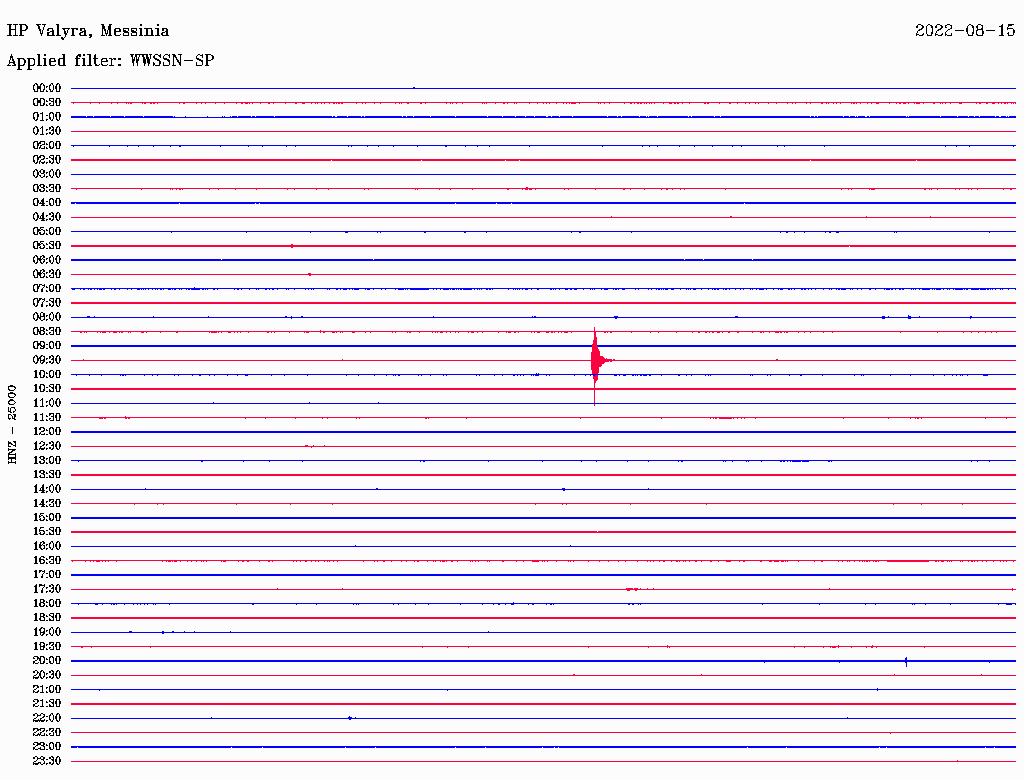
Task: Click the 19:30 time label
Action: tap(46, 647)
